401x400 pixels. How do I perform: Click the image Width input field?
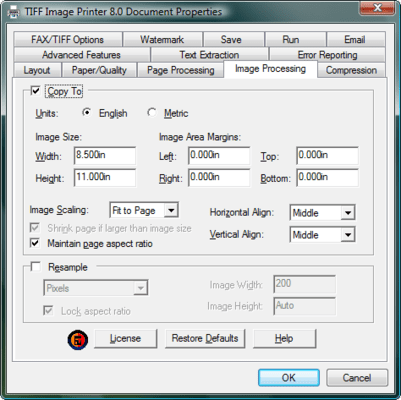point(105,155)
